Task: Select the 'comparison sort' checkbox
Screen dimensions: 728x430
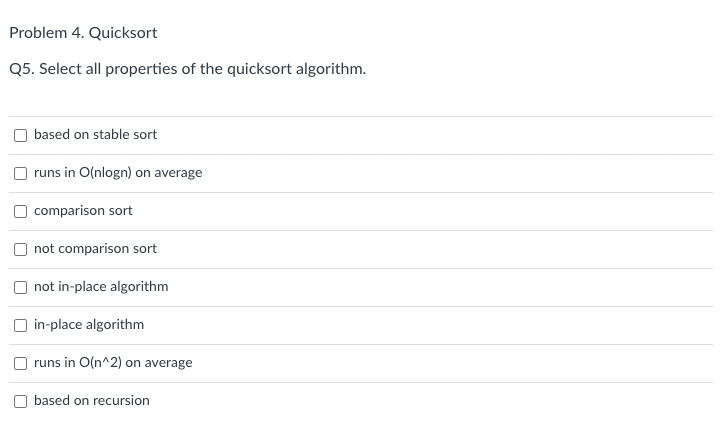Action: point(20,211)
